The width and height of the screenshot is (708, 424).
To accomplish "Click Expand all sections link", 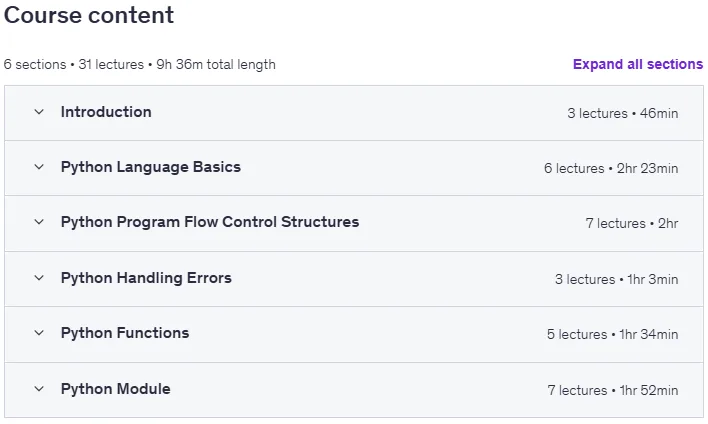I will coord(638,65).
